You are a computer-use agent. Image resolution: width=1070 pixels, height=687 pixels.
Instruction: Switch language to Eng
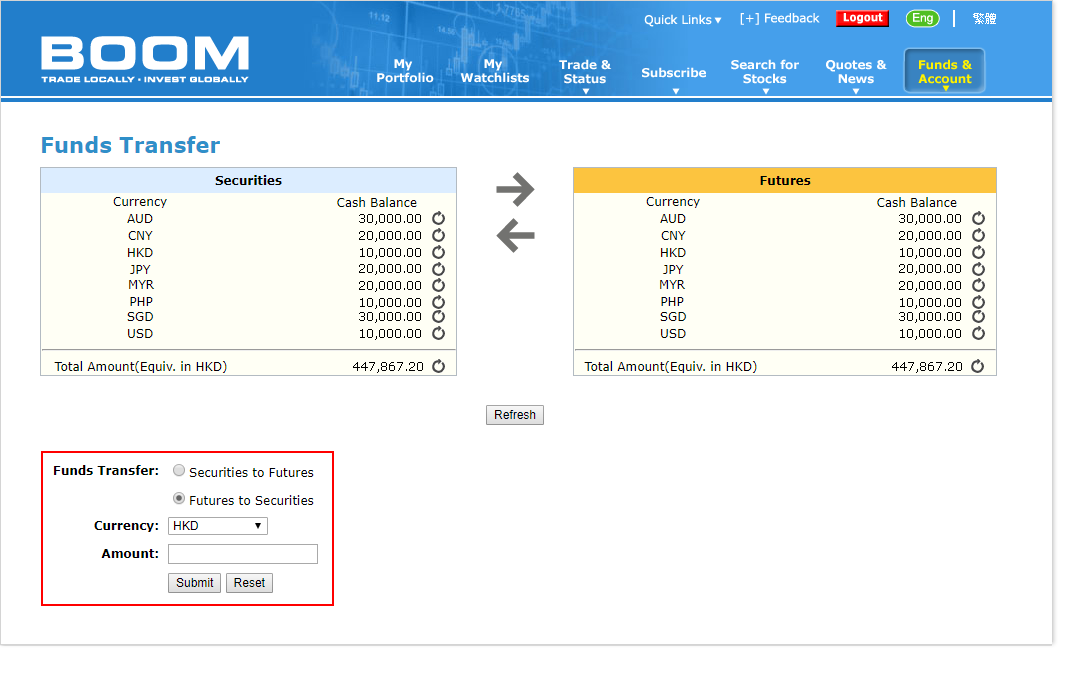(923, 18)
